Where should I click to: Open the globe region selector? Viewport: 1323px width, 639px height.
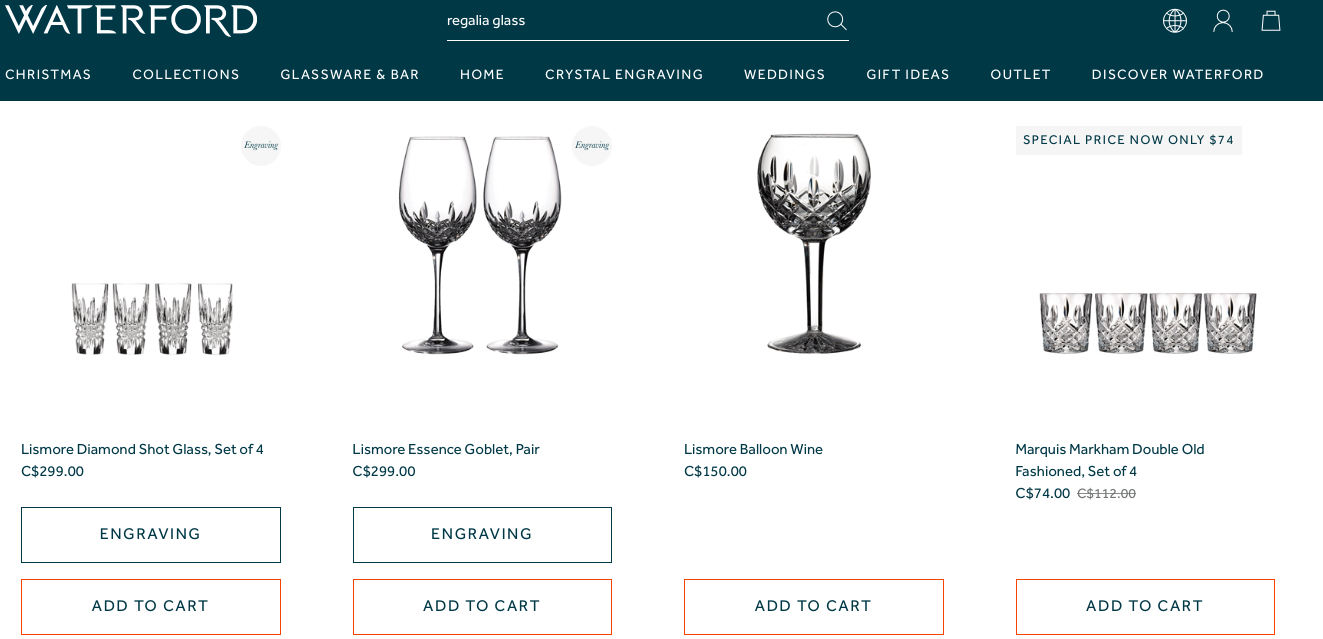click(1175, 21)
